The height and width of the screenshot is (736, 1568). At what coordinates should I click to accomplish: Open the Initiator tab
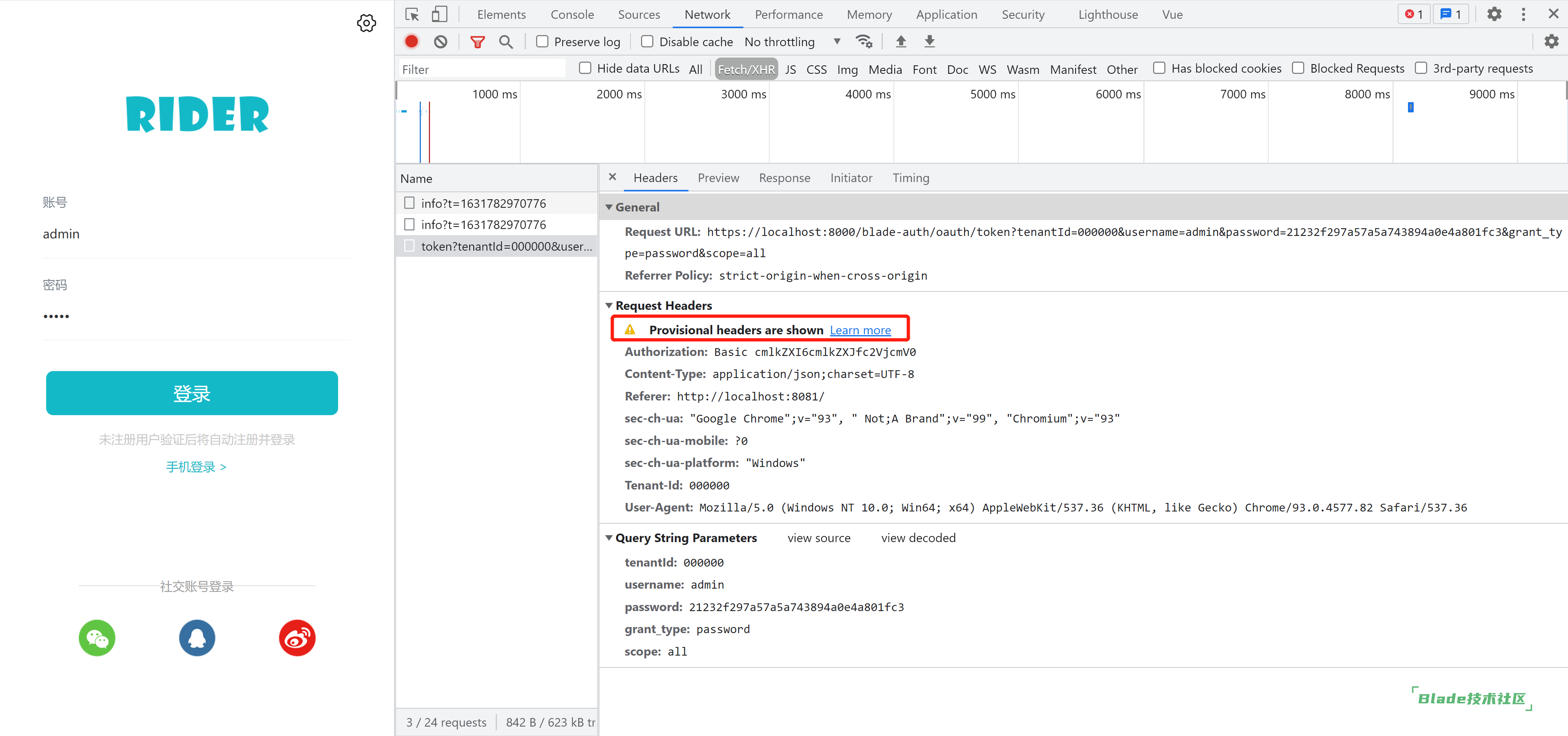point(851,178)
